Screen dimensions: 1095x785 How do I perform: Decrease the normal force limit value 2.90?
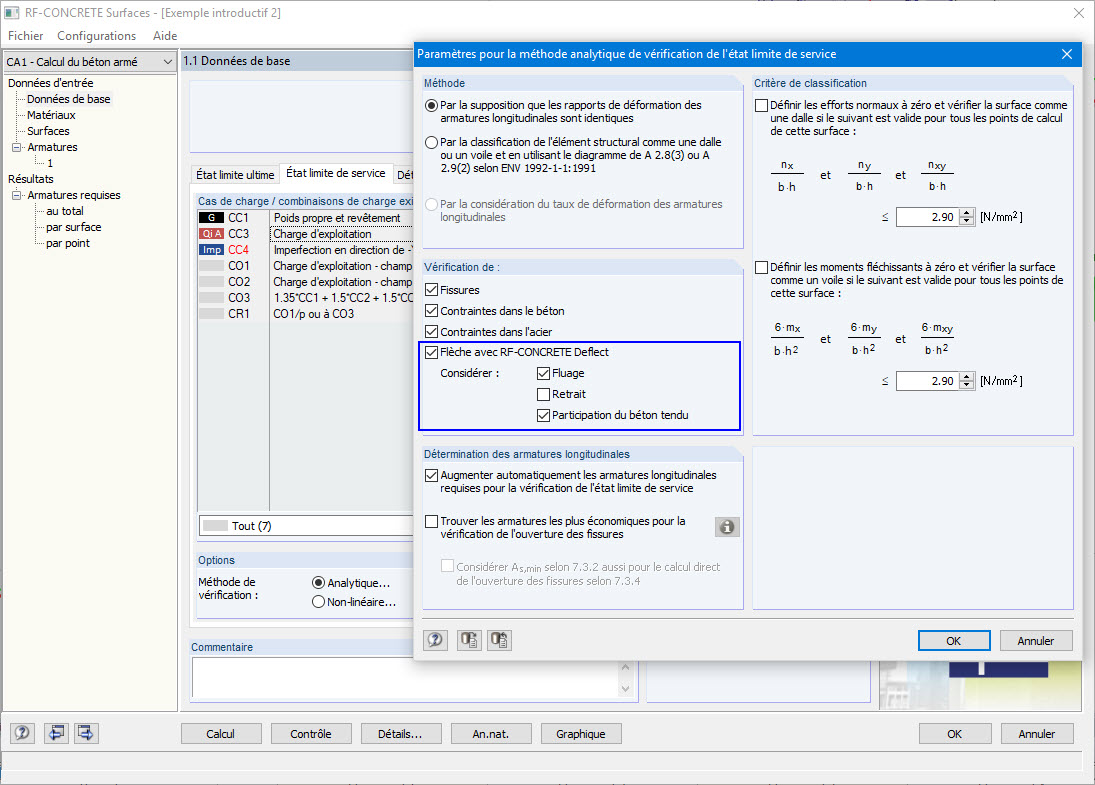[x=967, y=221]
